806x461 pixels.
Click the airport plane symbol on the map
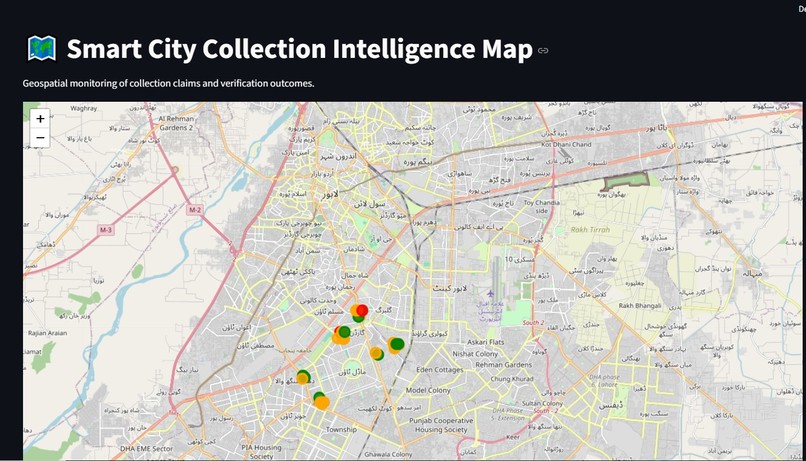point(490,293)
